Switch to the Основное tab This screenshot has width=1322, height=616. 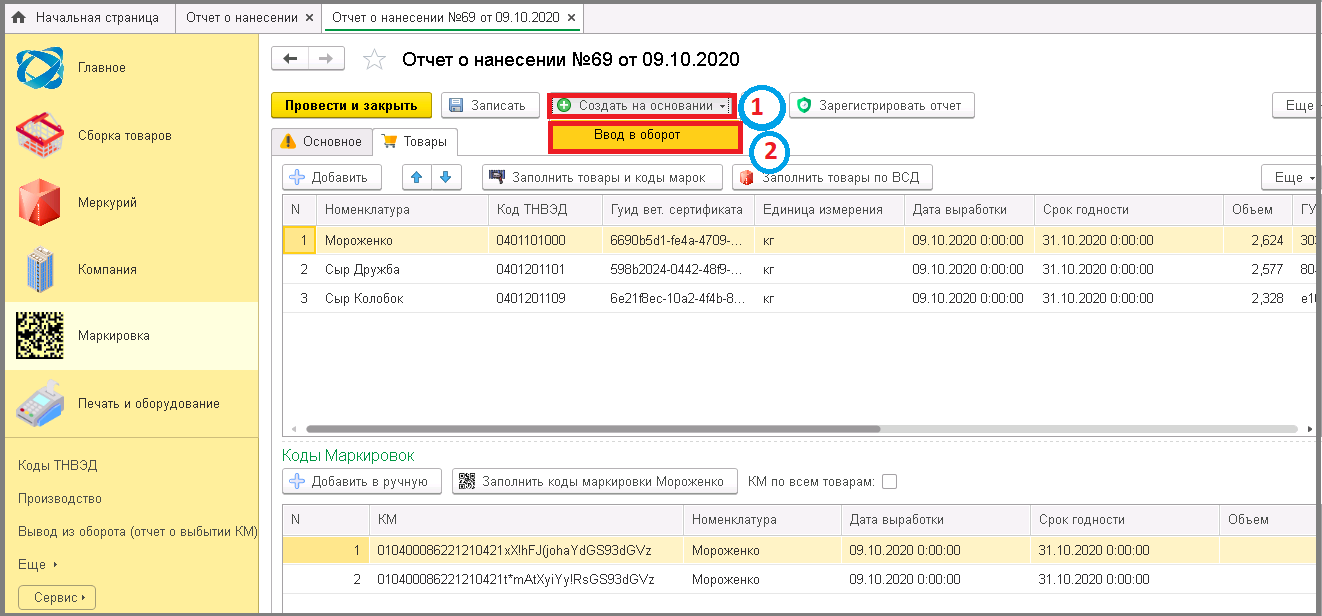tap(321, 142)
